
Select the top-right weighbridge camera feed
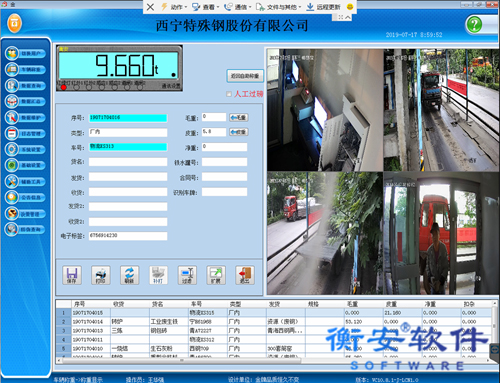click(441, 110)
